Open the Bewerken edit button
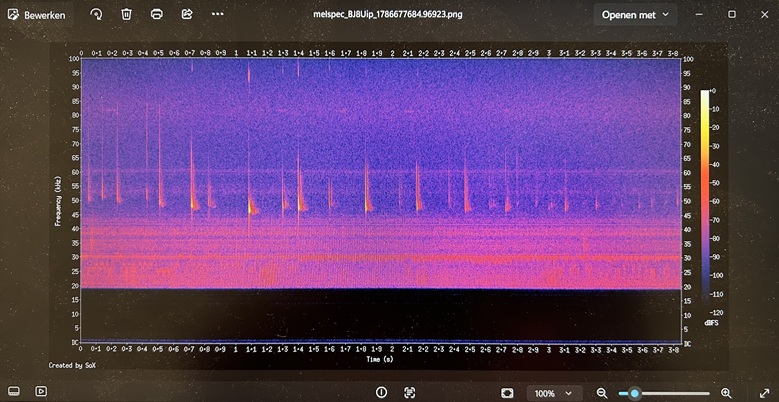Screen dimensions: 779x402 (36, 15)
